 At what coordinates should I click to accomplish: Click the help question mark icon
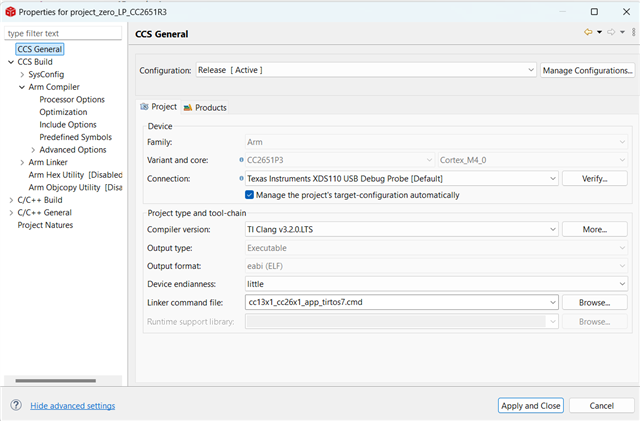[x=16, y=405]
